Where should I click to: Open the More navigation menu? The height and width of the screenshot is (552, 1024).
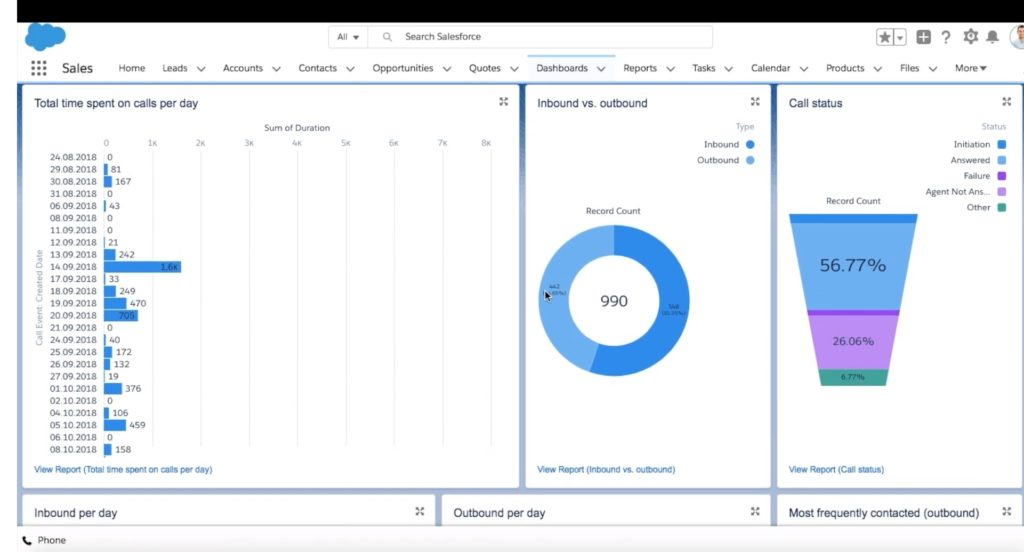[x=970, y=68]
